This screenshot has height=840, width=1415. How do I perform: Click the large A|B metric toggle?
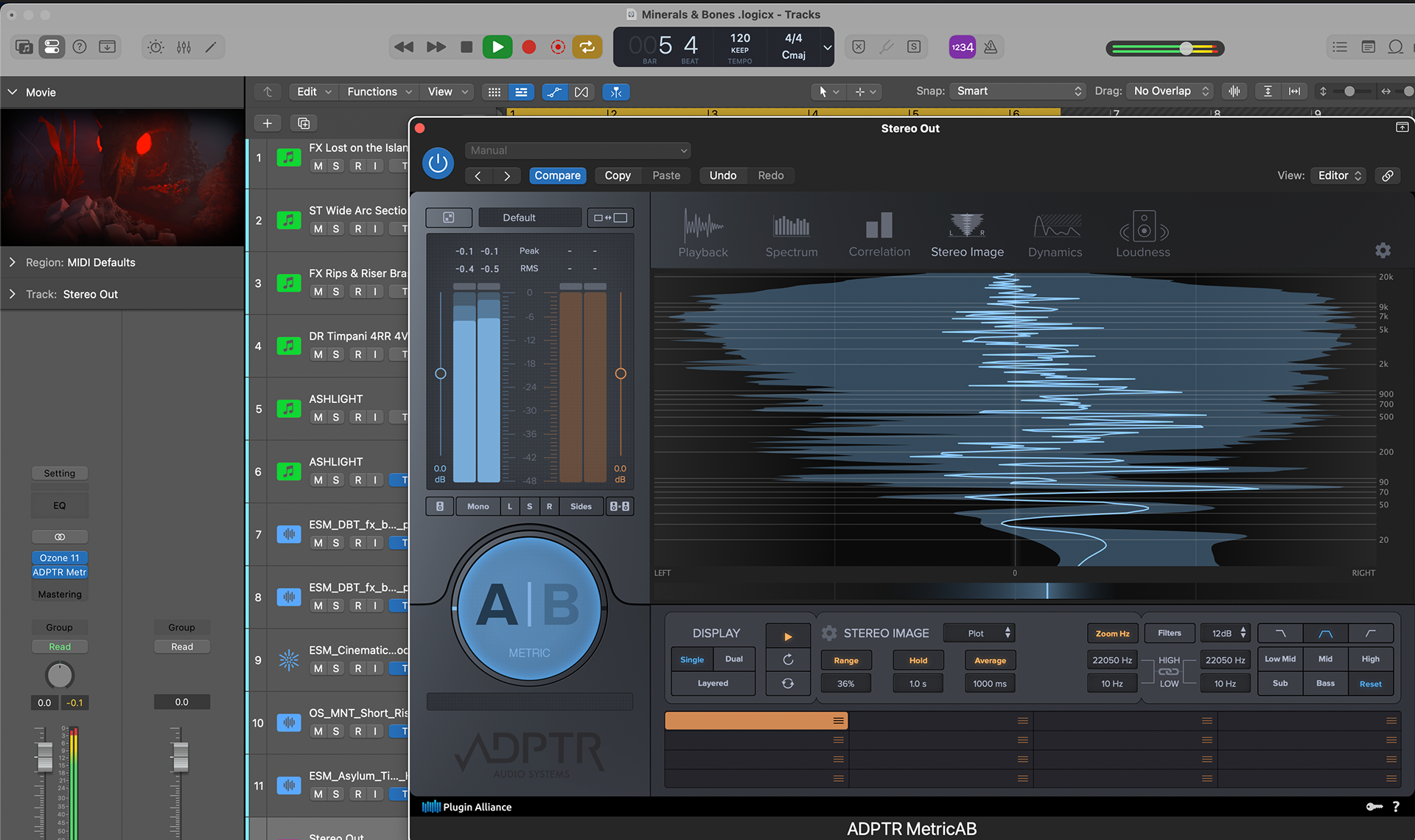[529, 609]
